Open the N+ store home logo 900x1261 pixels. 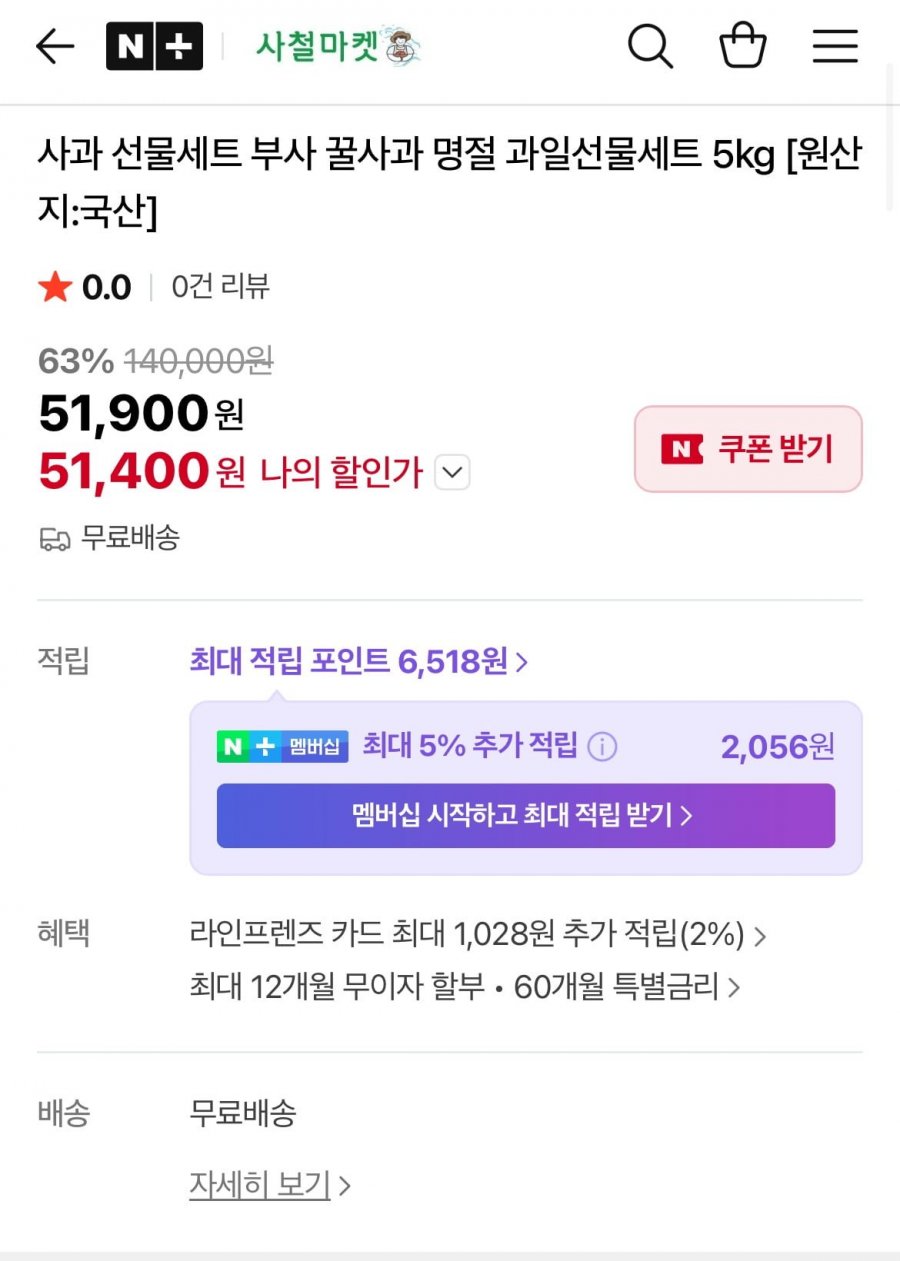click(x=154, y=46)
